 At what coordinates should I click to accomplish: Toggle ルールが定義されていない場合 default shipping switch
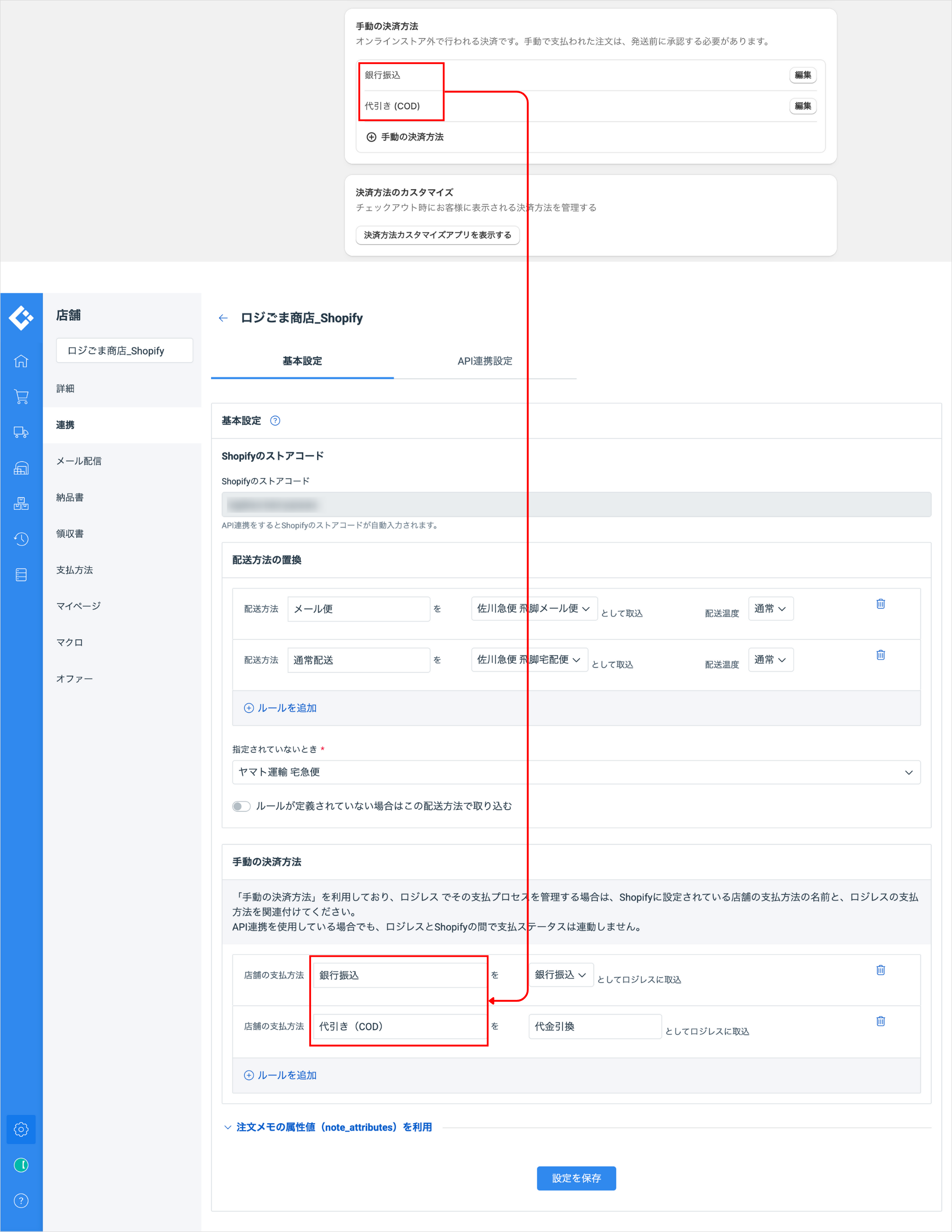tap(241, 806)
